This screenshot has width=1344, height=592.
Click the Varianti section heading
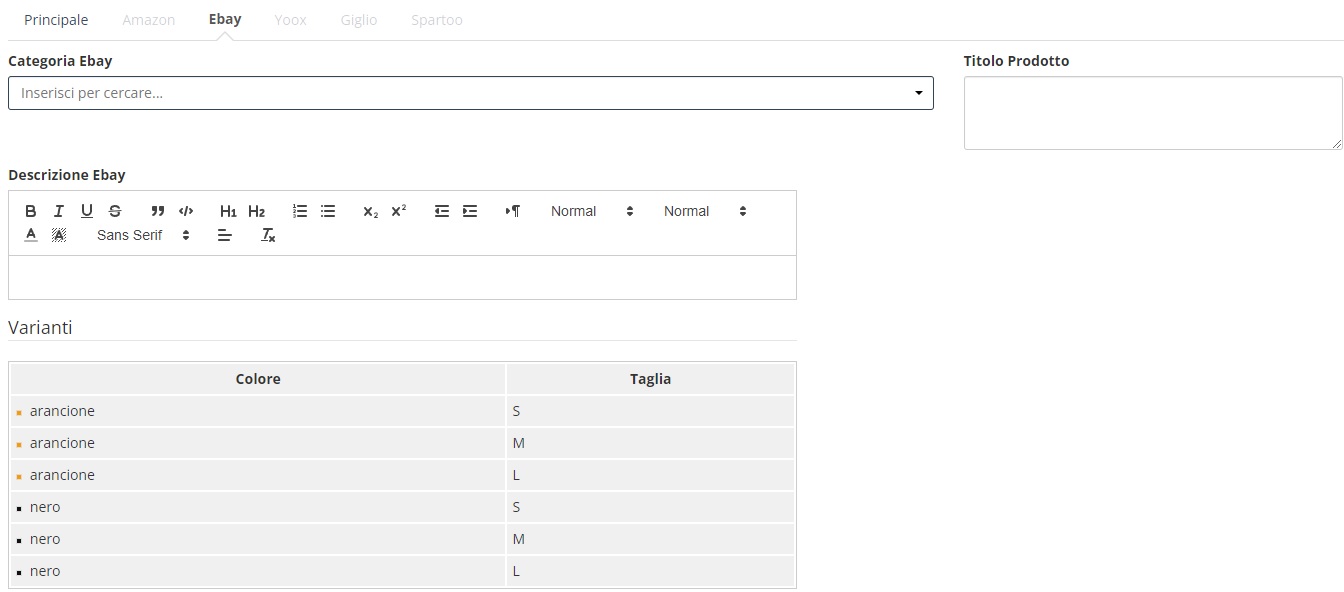(40, 328)
